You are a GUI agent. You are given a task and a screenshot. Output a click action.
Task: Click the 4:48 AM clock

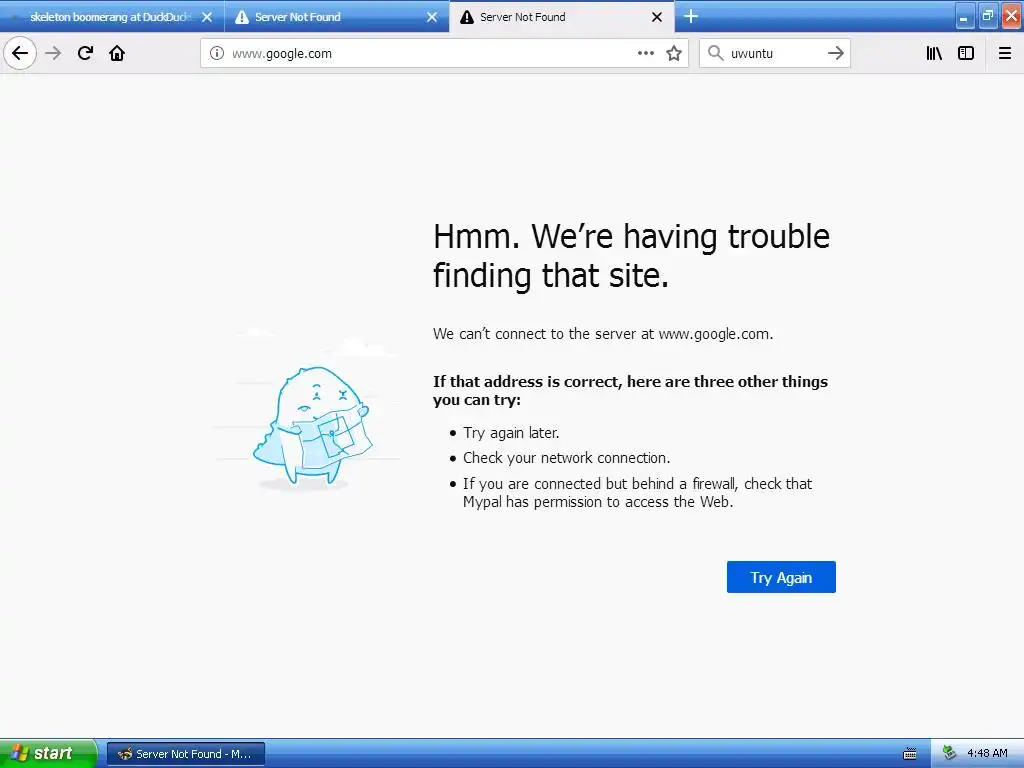pos(987,754)
